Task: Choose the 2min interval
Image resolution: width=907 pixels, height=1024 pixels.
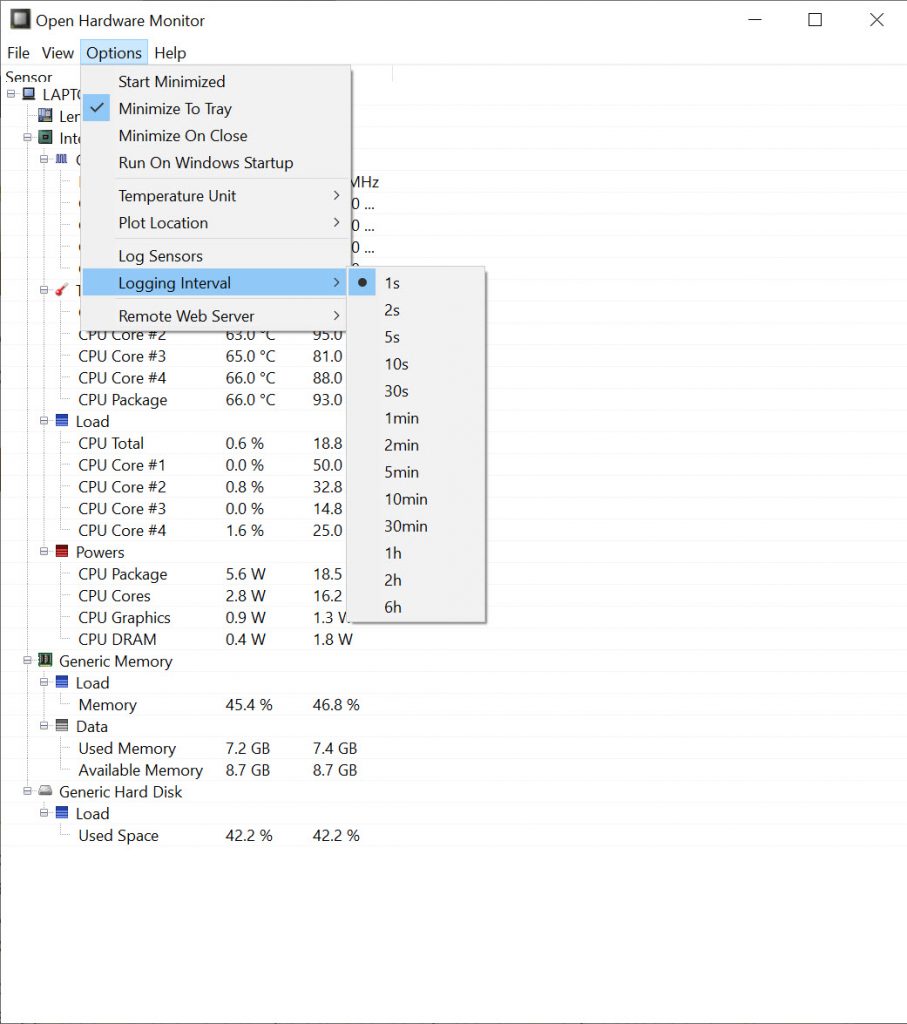Action: click(417, 445)
